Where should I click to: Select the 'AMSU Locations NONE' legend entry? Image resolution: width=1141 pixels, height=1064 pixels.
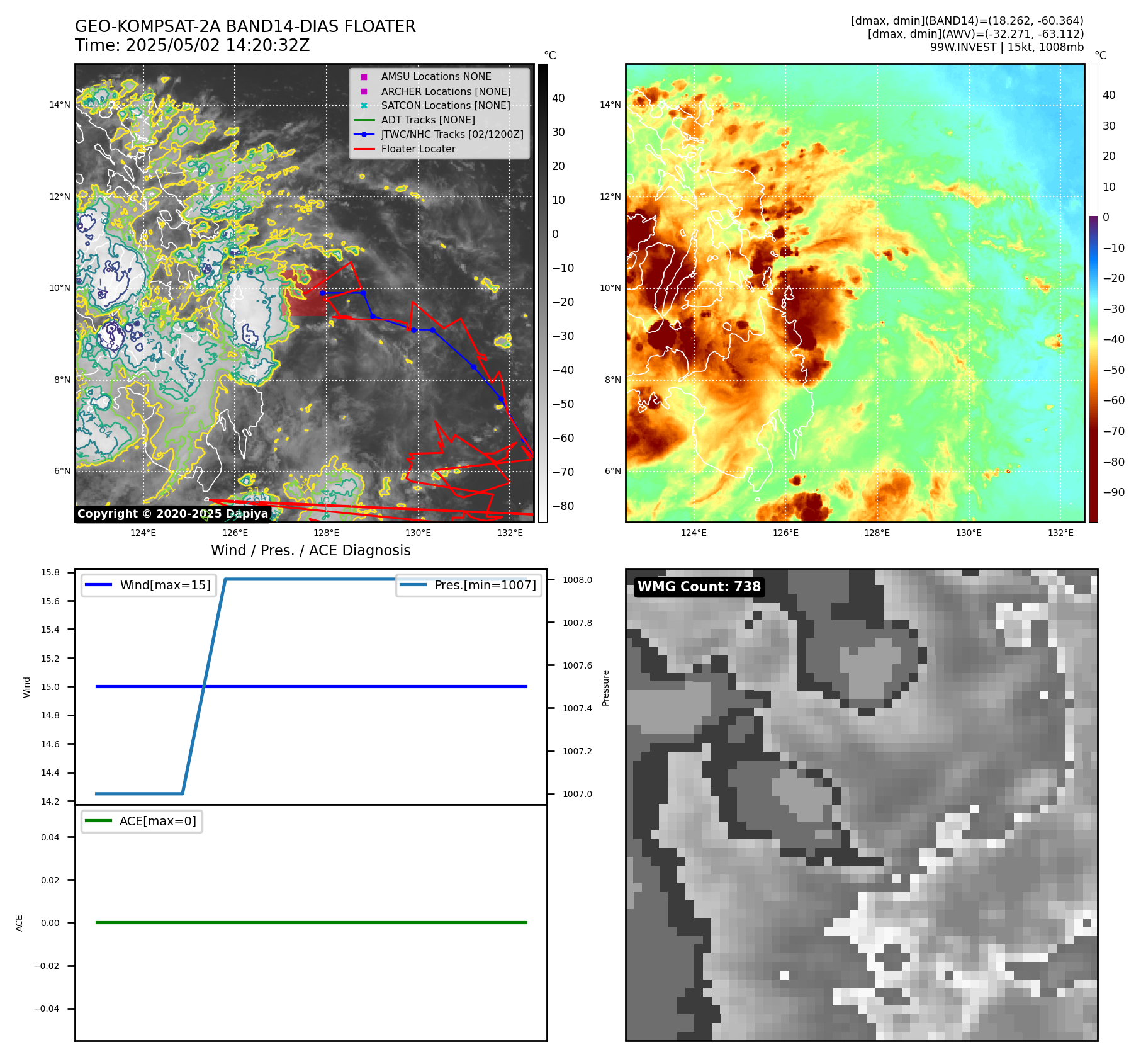coord(436,77)
